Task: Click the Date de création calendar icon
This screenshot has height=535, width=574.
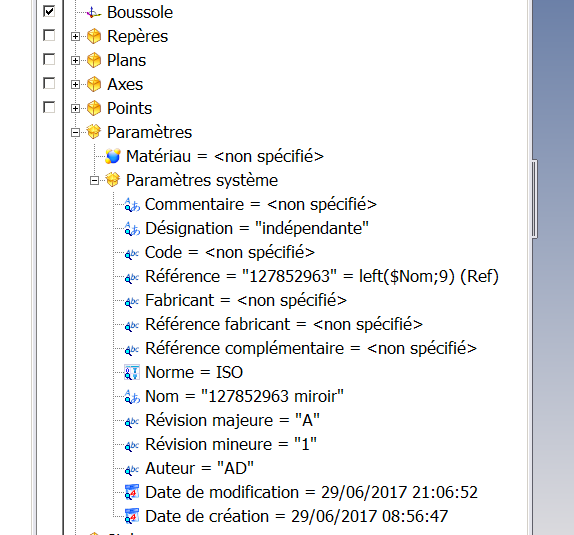Action: pyautogui.click(x=132, y=516)
